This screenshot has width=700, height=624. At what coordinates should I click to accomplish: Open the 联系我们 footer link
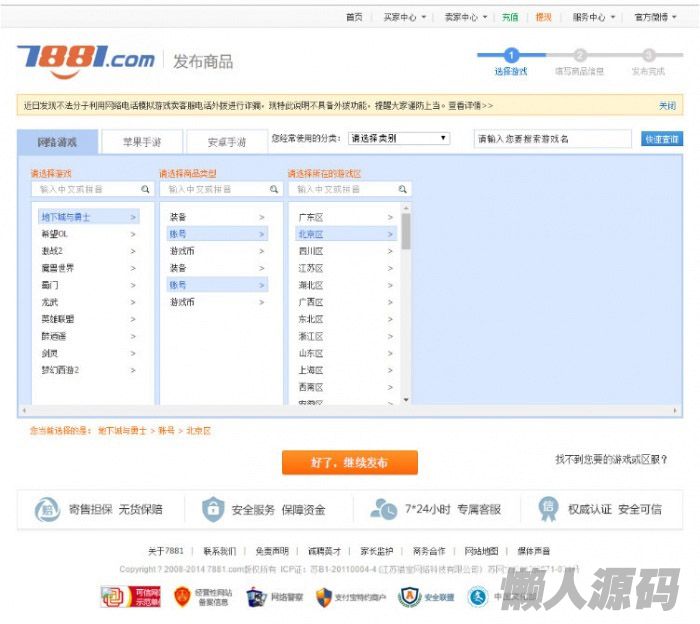[219, 551]
